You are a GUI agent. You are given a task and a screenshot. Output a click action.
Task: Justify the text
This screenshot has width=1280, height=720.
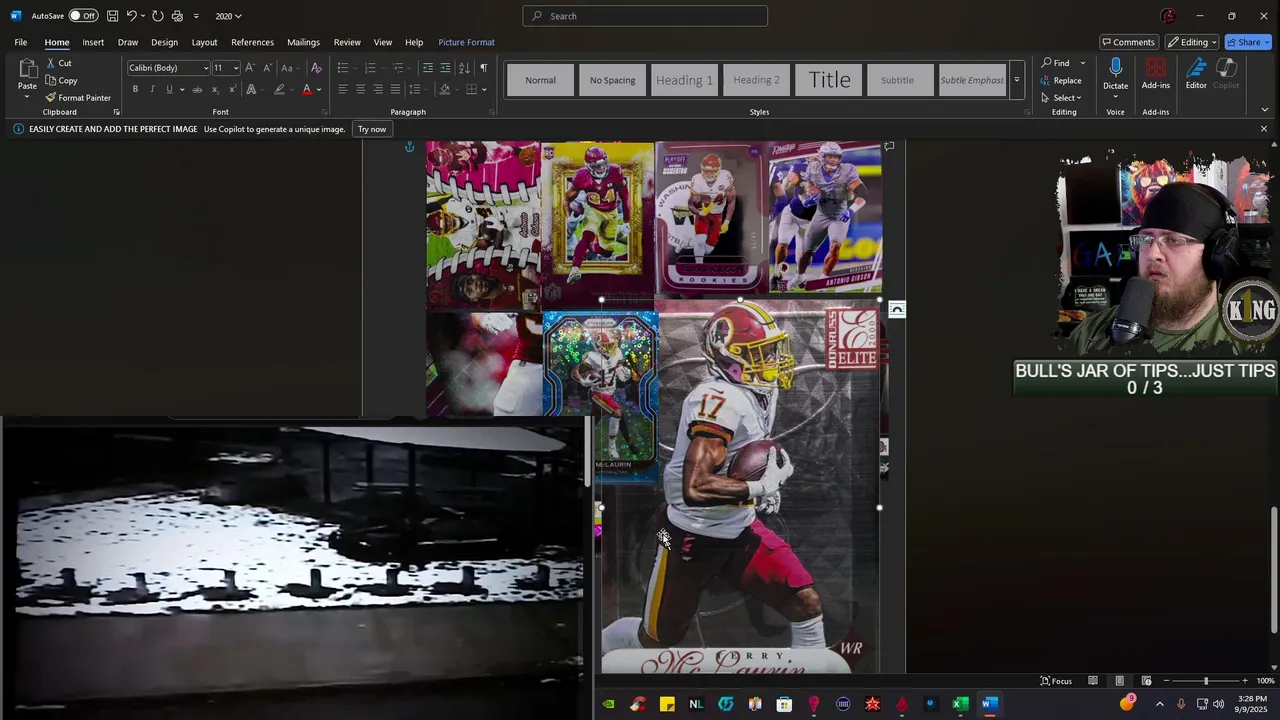(x=395, y=89)
